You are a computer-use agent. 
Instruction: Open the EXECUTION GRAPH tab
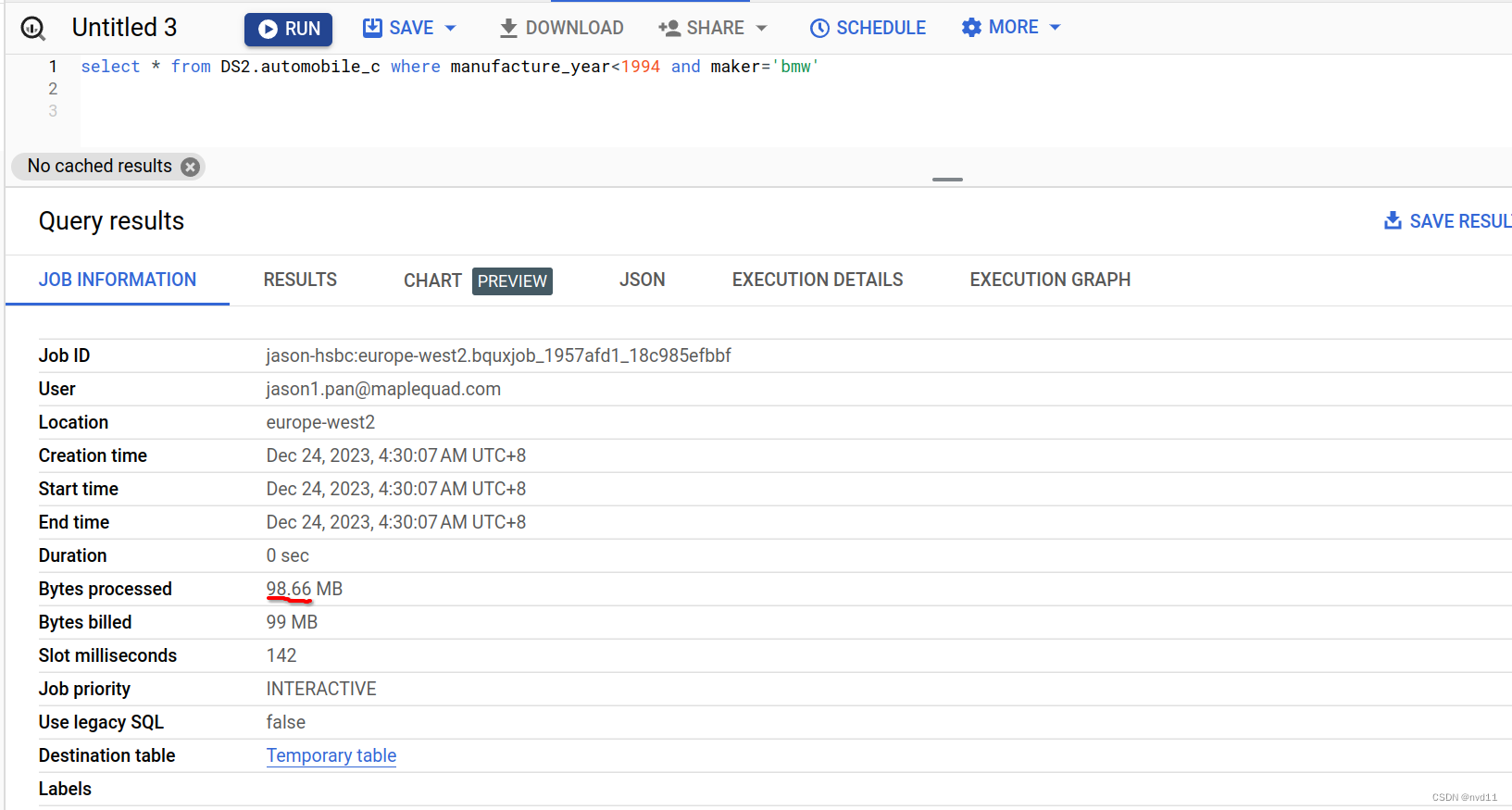[1050, 280]
